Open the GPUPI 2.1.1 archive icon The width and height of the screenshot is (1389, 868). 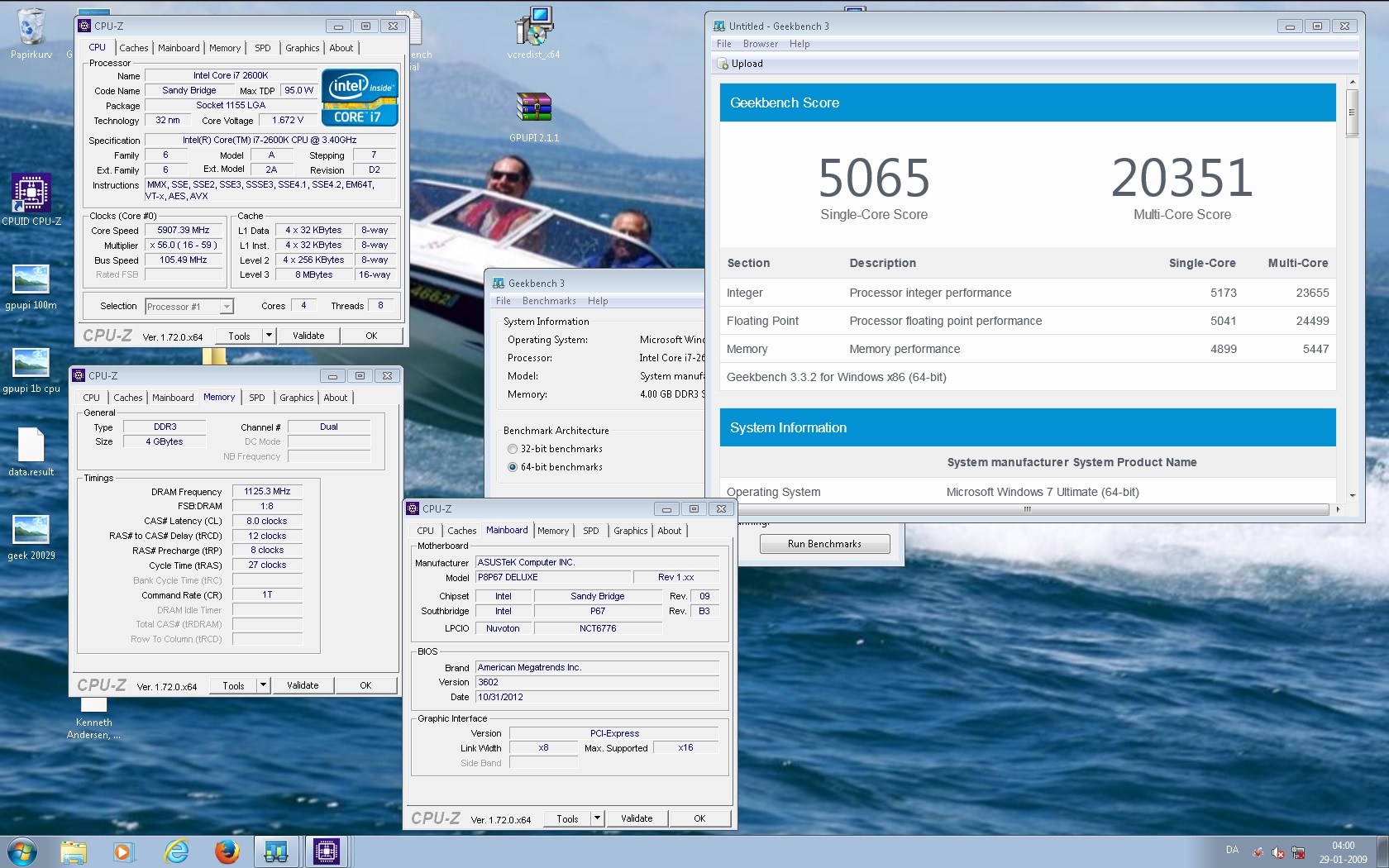(534, 117)
